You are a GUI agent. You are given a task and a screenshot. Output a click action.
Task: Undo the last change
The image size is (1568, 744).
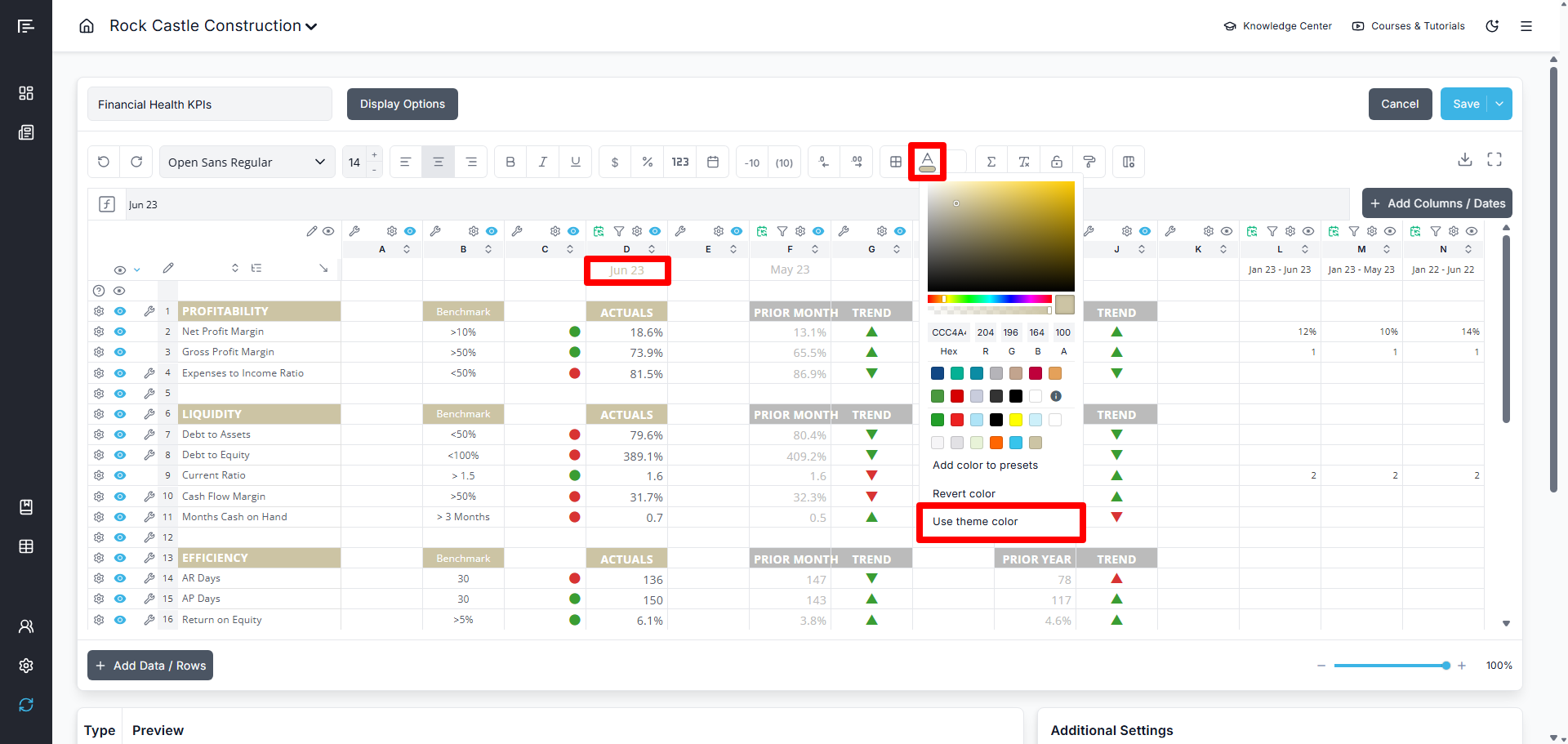tap(104, 162)
